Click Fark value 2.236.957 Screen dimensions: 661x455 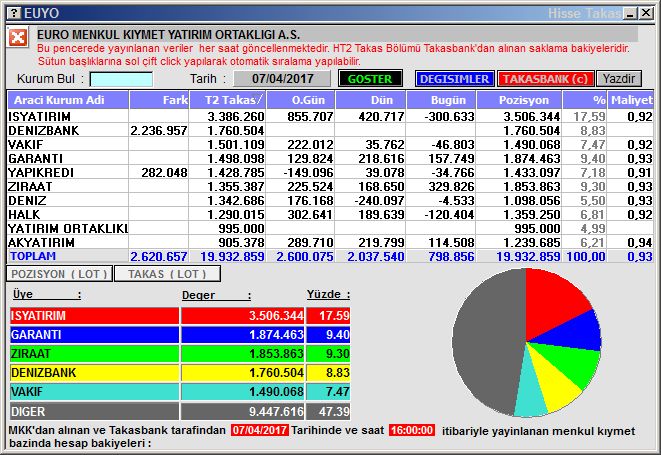[159, 131]
